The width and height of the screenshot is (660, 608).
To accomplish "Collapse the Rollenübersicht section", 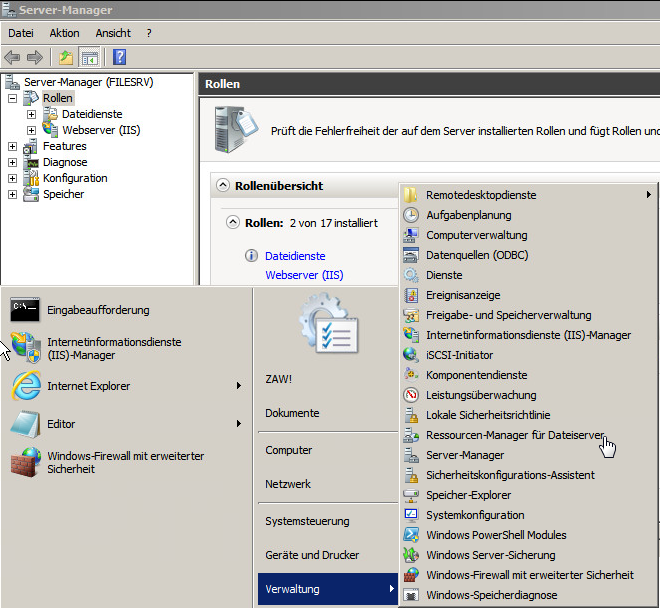I will click(x=222, y=186).
